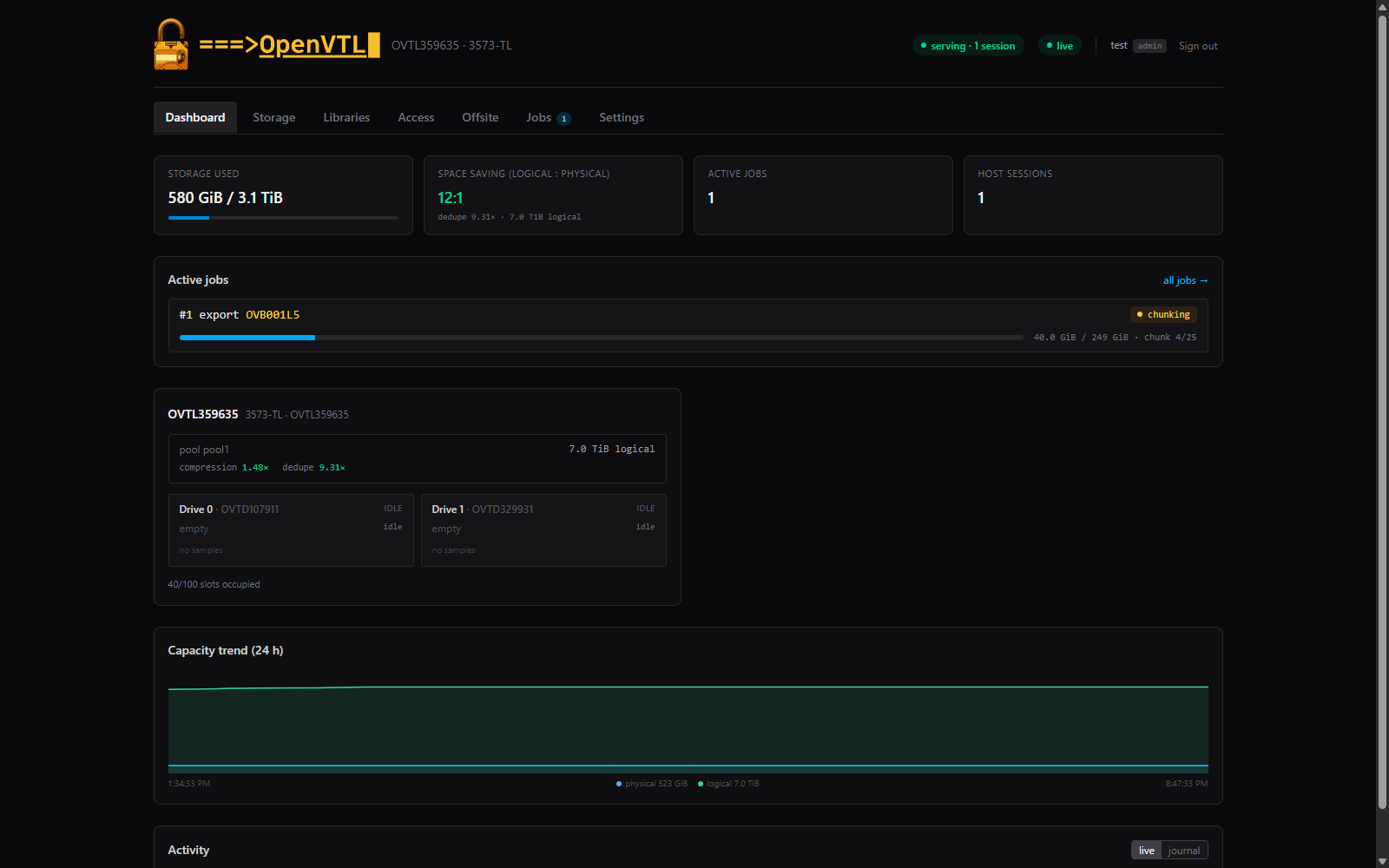1389x868 pixels.
Task: Click the all jobs link
Action: click(x=1185, y=280)
